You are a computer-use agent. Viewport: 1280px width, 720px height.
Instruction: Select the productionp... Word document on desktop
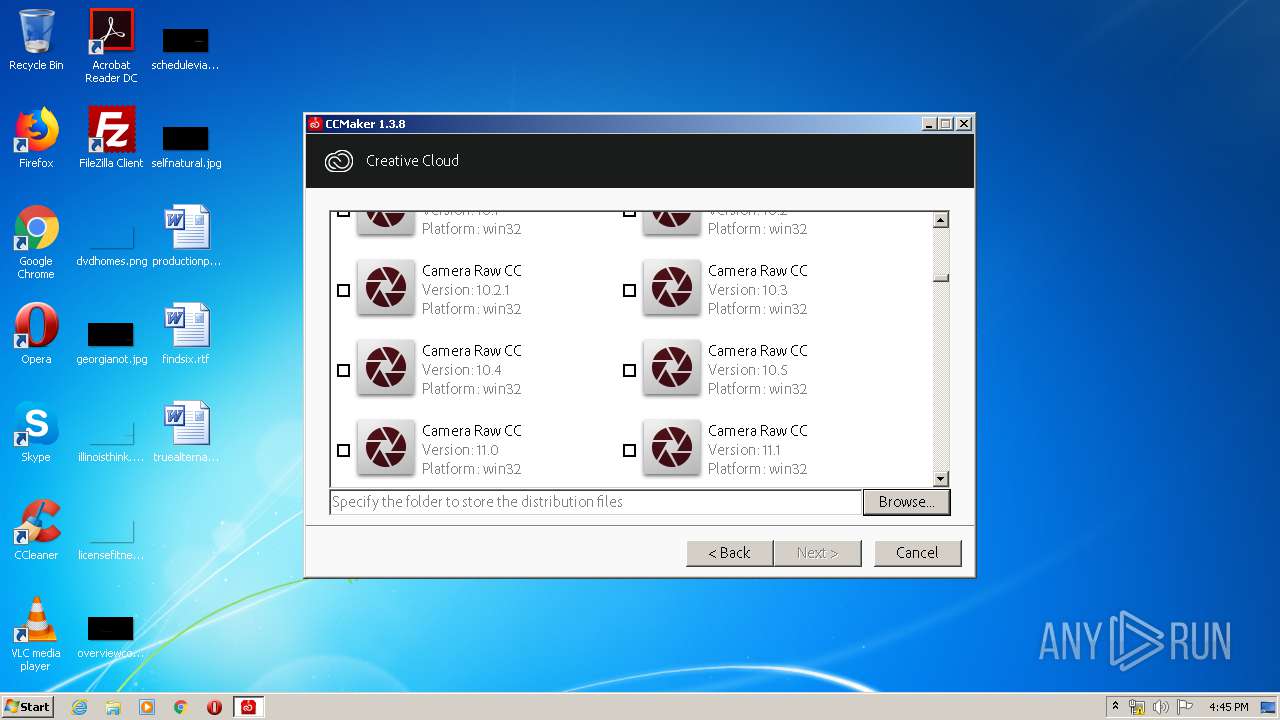point(186,236)
